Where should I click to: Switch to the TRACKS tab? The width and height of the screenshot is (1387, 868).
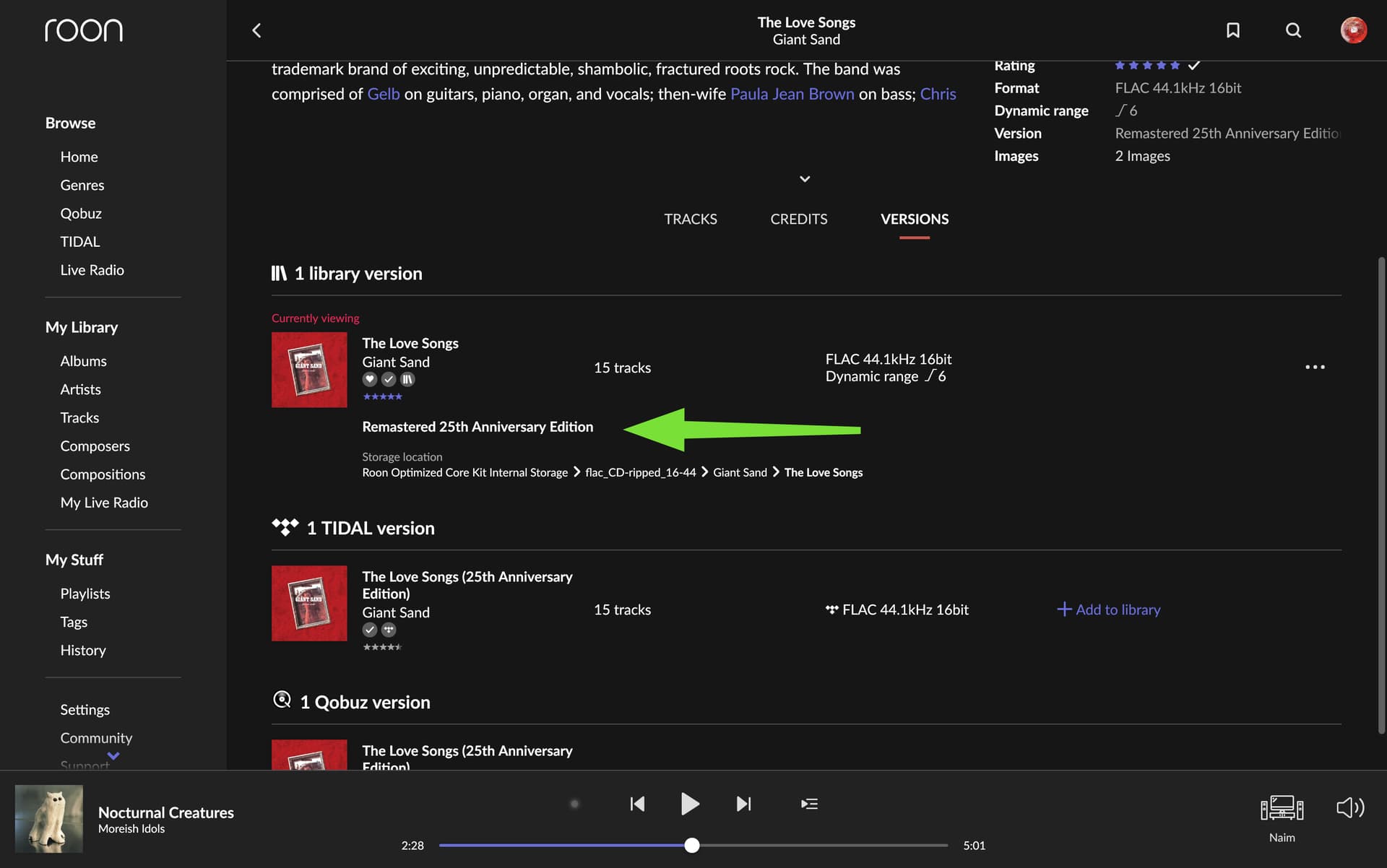coord(690,219)
